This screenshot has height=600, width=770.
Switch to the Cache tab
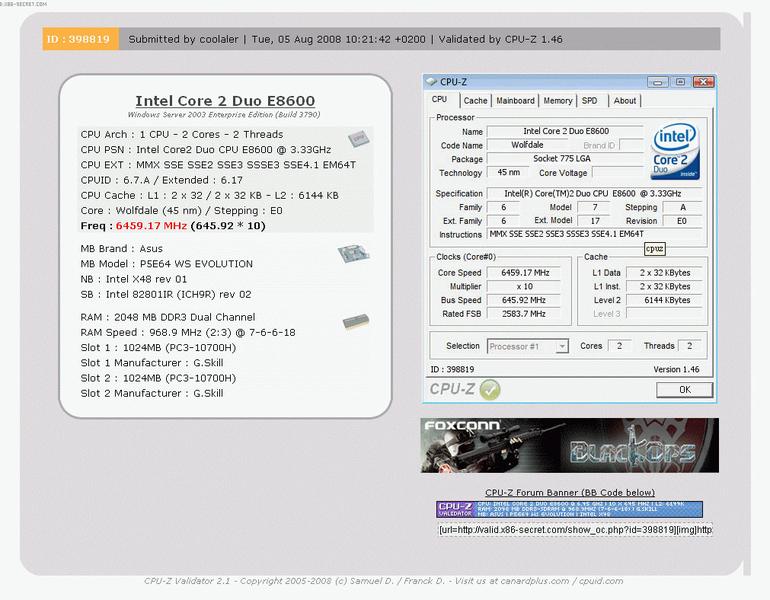(475, 101)
